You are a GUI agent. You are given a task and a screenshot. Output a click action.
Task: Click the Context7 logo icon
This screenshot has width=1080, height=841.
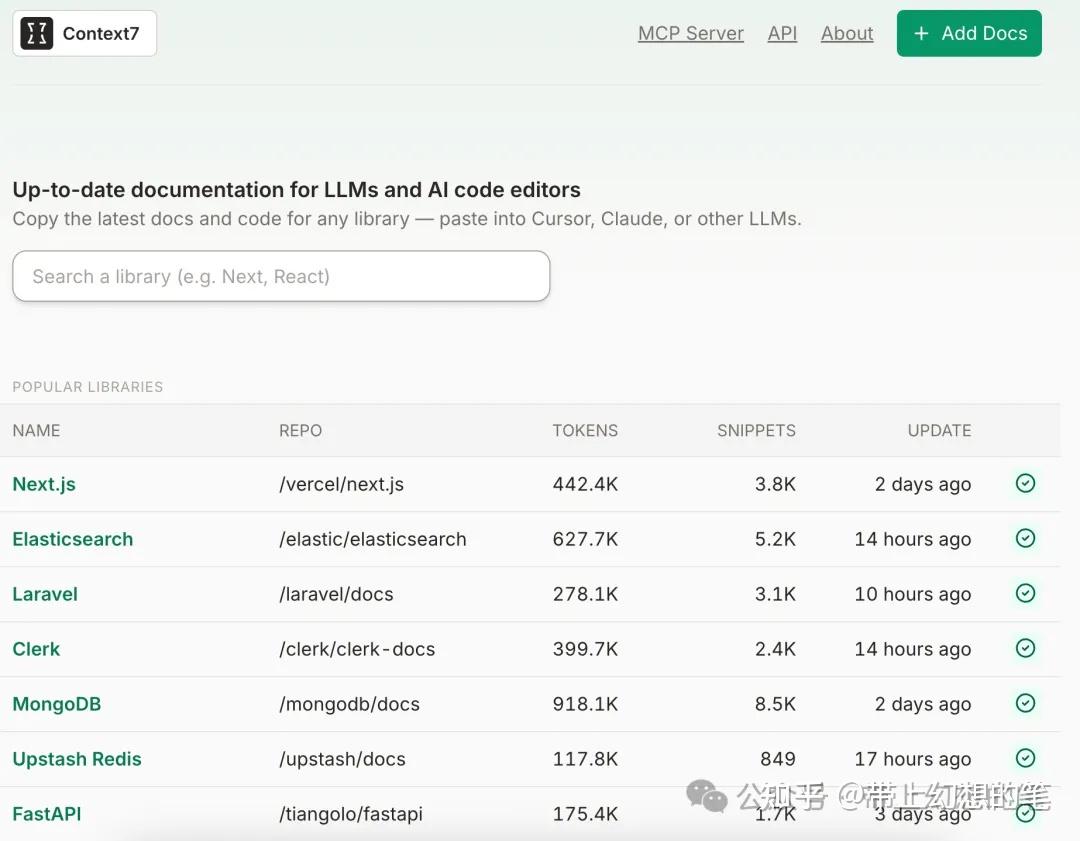click(x=37, y=33)
